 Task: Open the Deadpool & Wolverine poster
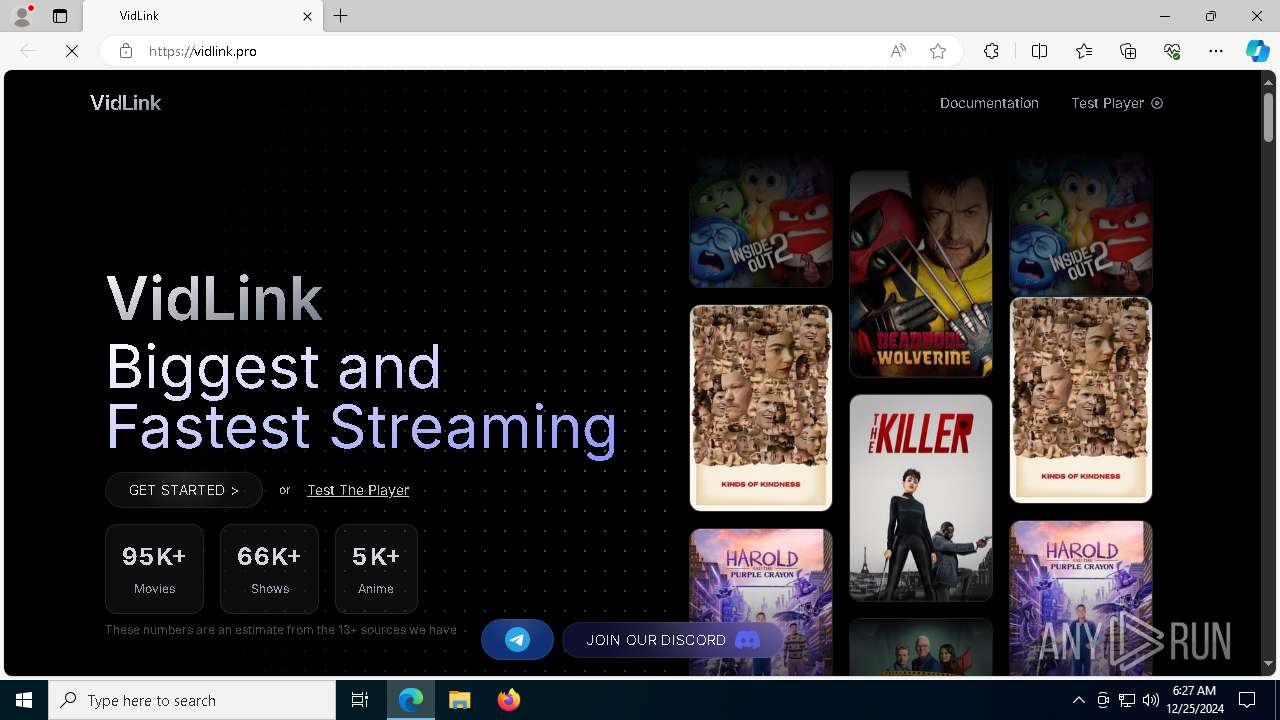point(921,273)
